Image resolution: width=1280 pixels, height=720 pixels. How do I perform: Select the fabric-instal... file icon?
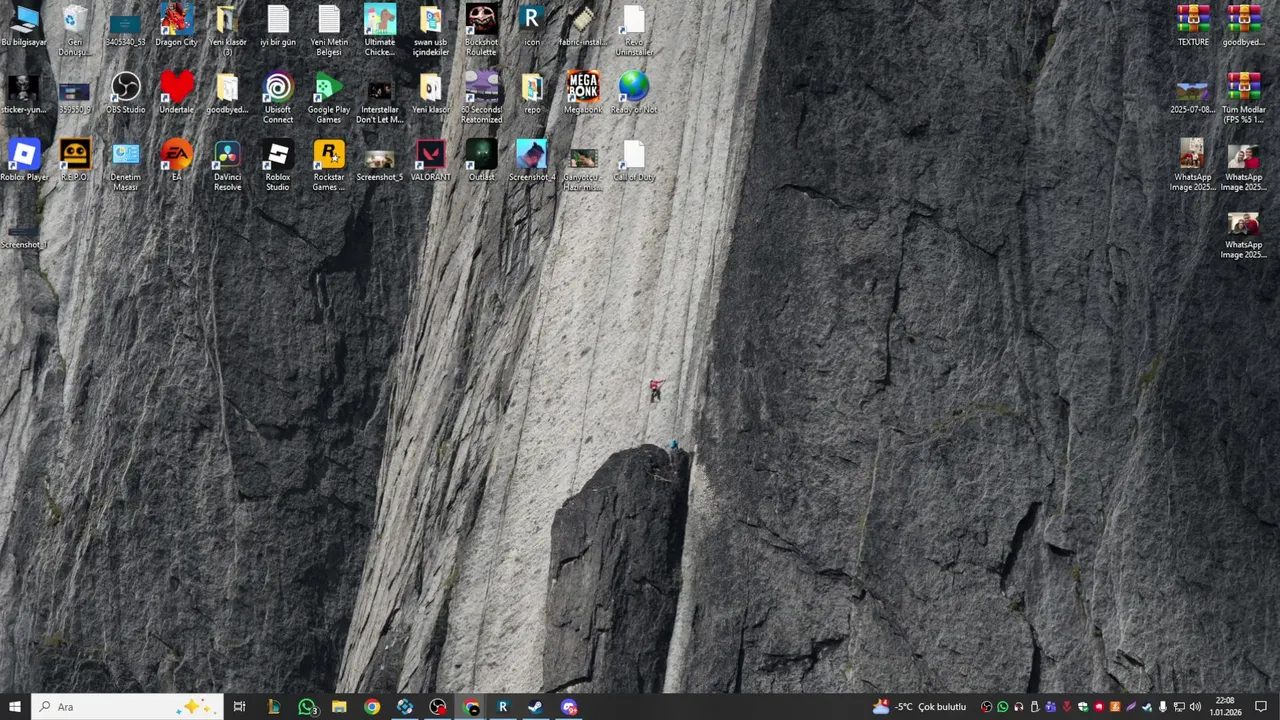tap(583, 26)
